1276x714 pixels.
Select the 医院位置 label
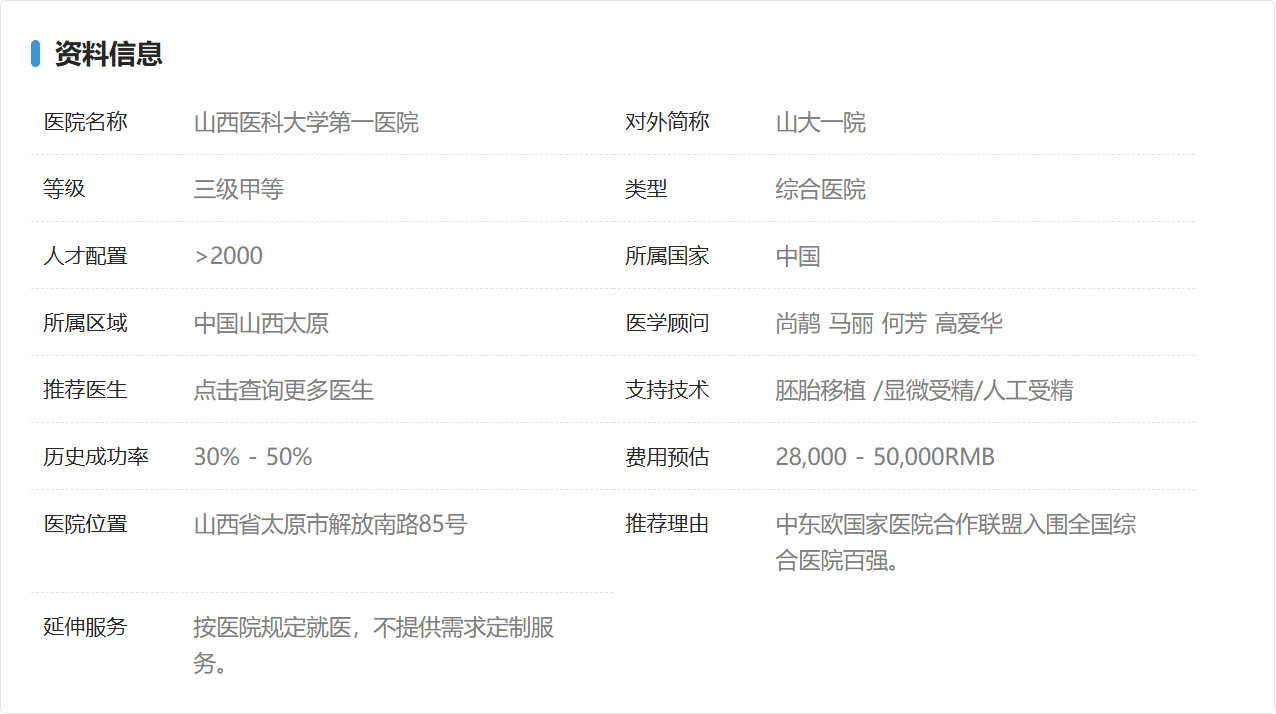[x=86, y=524]
